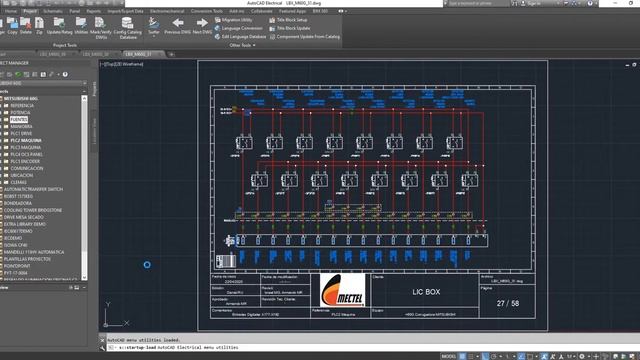
Task: Select the highlighted FUENTES folder
Action: (x=19, y=119)
